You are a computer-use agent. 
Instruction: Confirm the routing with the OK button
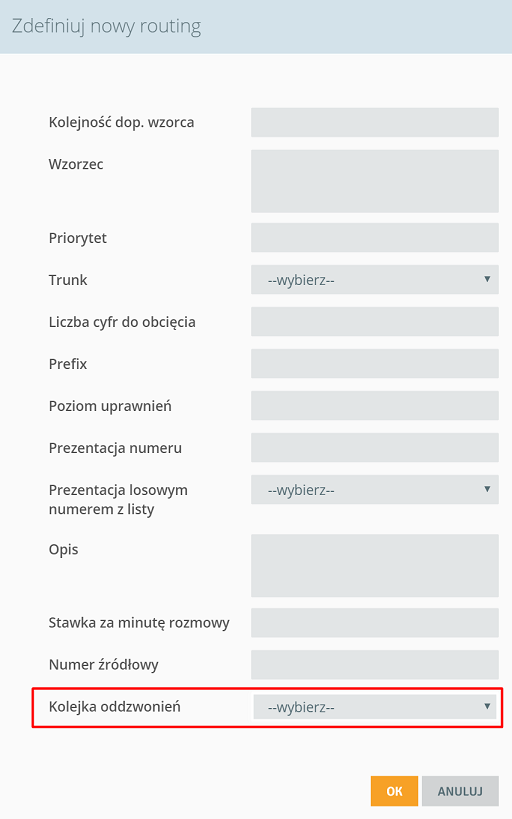(x=394, y=791)
